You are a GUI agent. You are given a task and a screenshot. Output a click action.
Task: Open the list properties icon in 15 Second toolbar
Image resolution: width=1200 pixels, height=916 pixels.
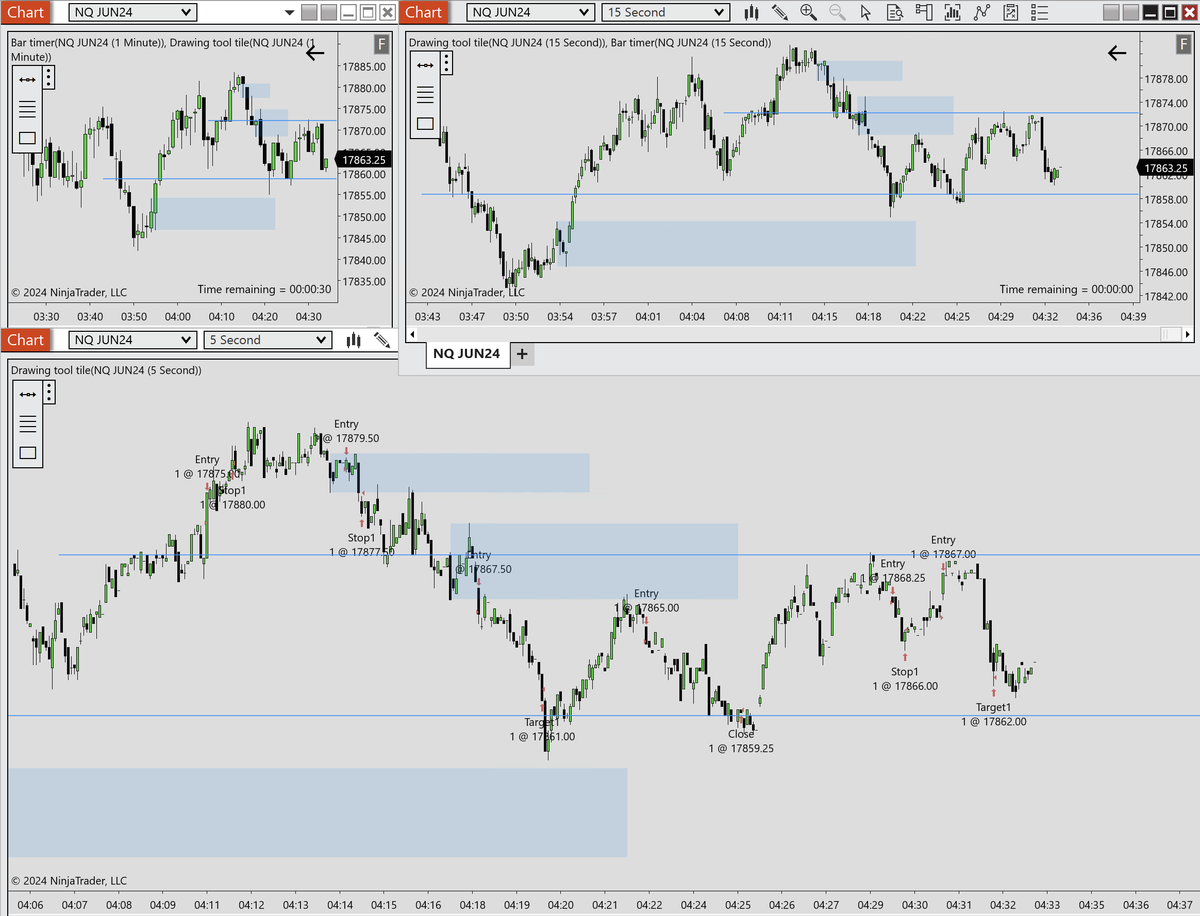pos(1040,12)
